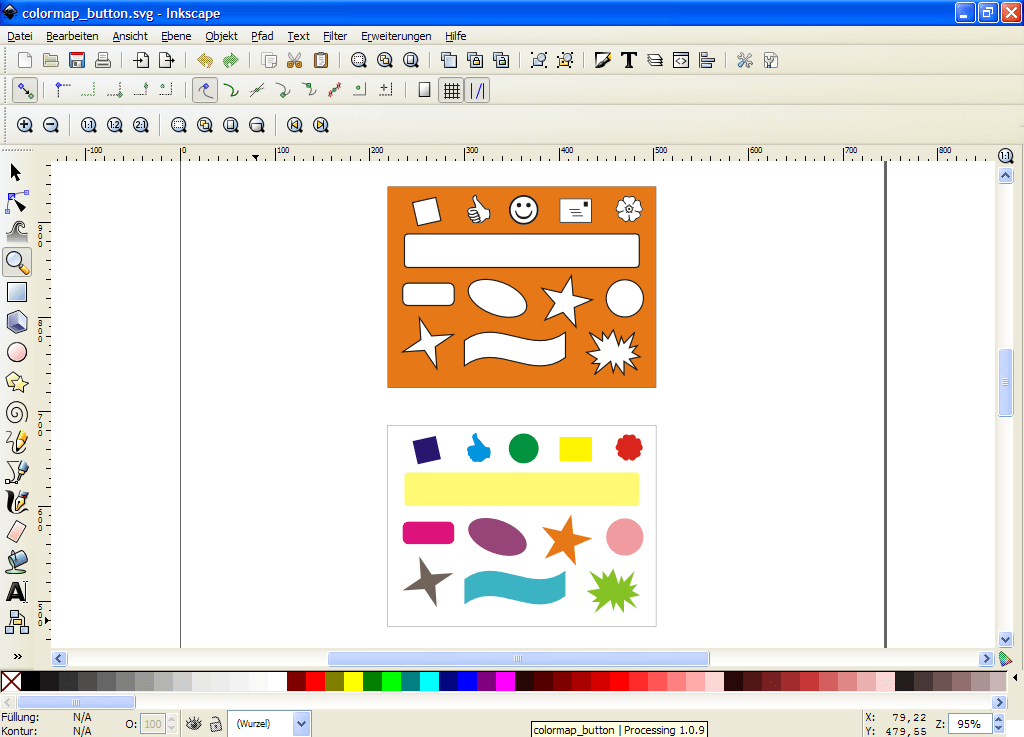This screenshot has height=737, width=1024.
Task: Toggle snap nodes or handles button
Action: [x=205, y=90]
